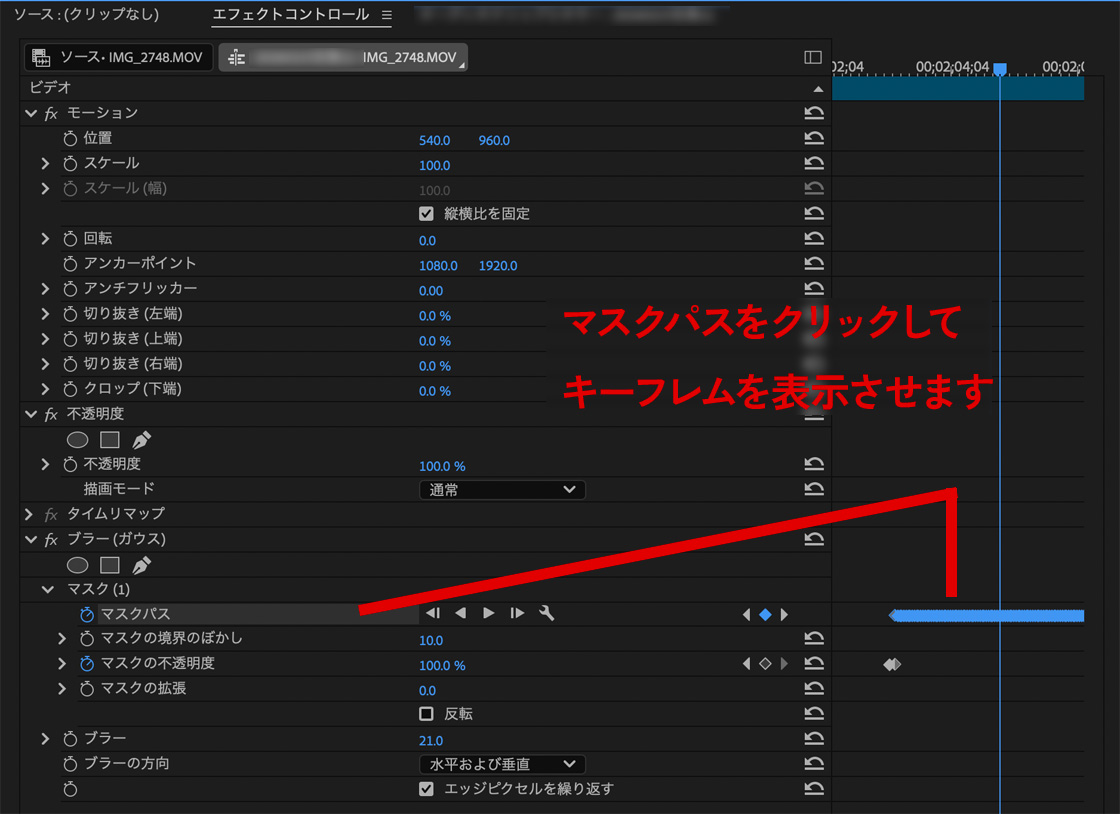This screenshot has width=1120, height=814.
Task: Collapse the モーション effect section
Action: (x=30, y=114)
